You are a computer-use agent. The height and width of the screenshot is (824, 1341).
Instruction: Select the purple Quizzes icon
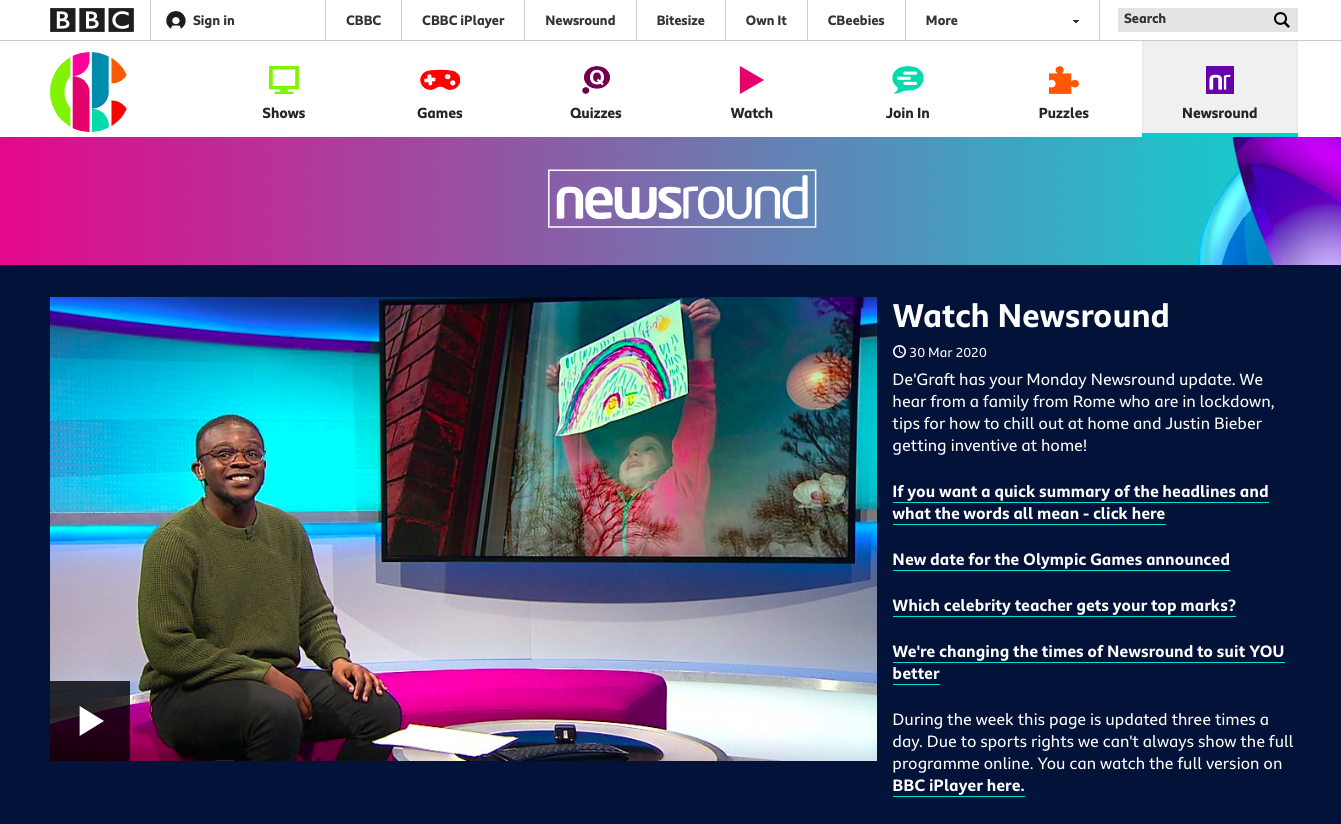596,79
